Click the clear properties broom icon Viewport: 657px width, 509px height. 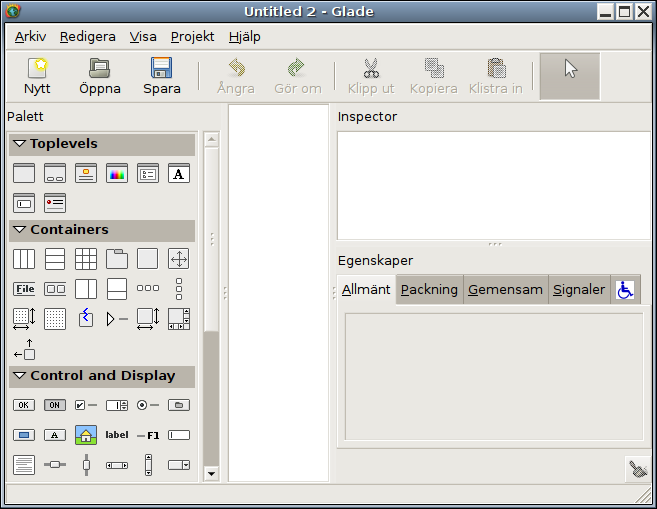click(x=638, y=469)
